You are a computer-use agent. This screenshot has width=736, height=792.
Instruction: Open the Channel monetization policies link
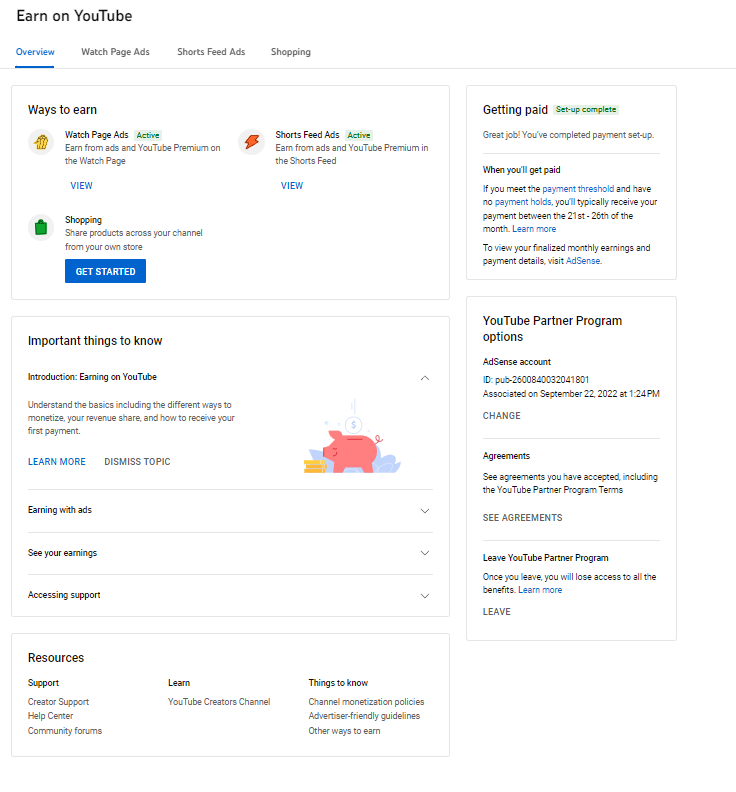click(x=366, y=702)
